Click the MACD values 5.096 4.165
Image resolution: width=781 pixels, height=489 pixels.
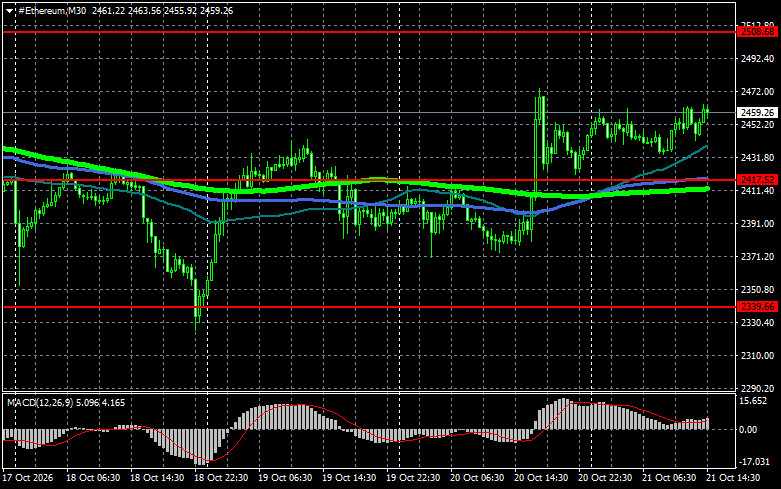click(101, 402)
